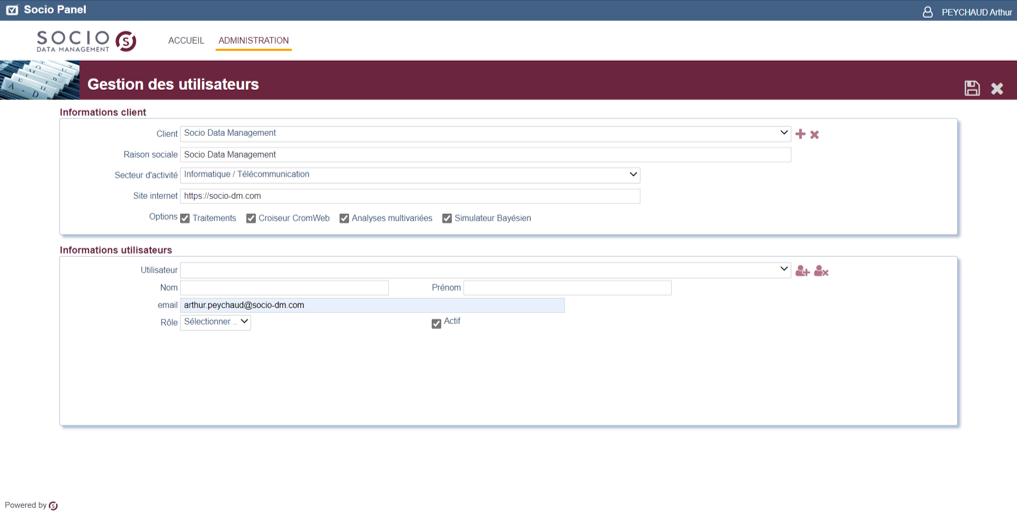Screen dimensions: 1017x512
Task: Delete the client with the x icon
Action: tap(815, 134)
